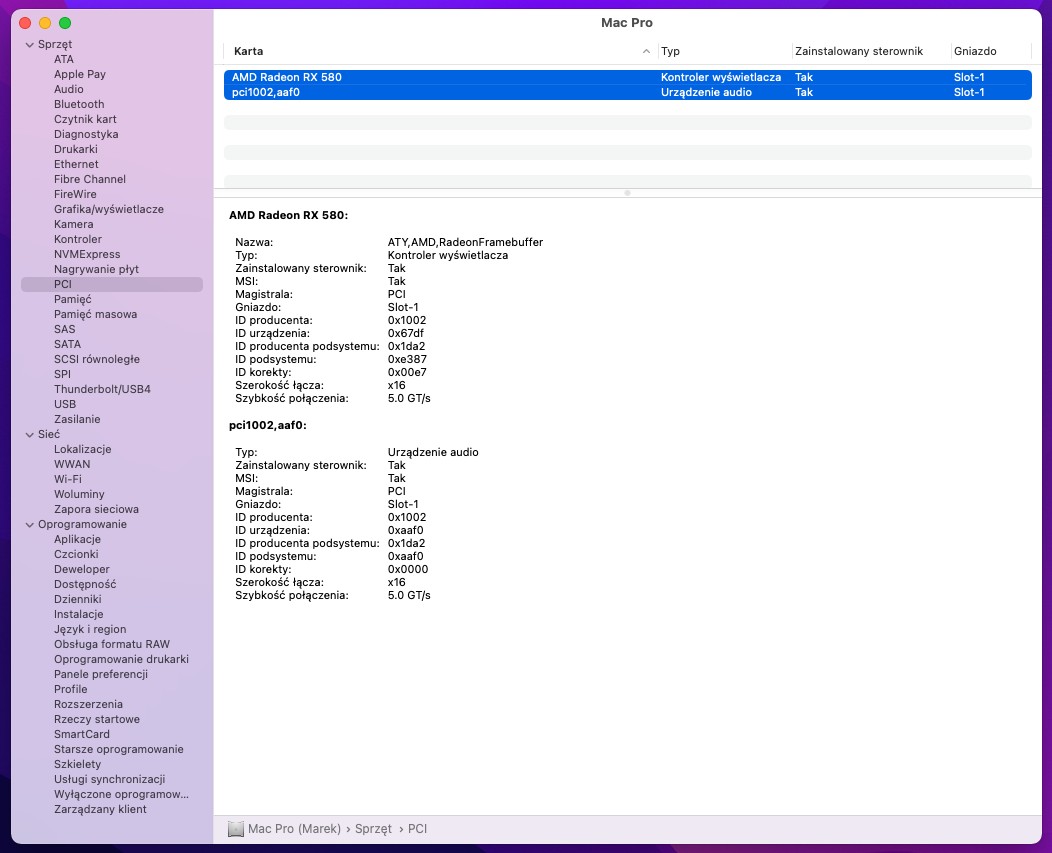Open Instalacje in the sidebar
The image size is (1052, 853).
(x=78, y=614)
